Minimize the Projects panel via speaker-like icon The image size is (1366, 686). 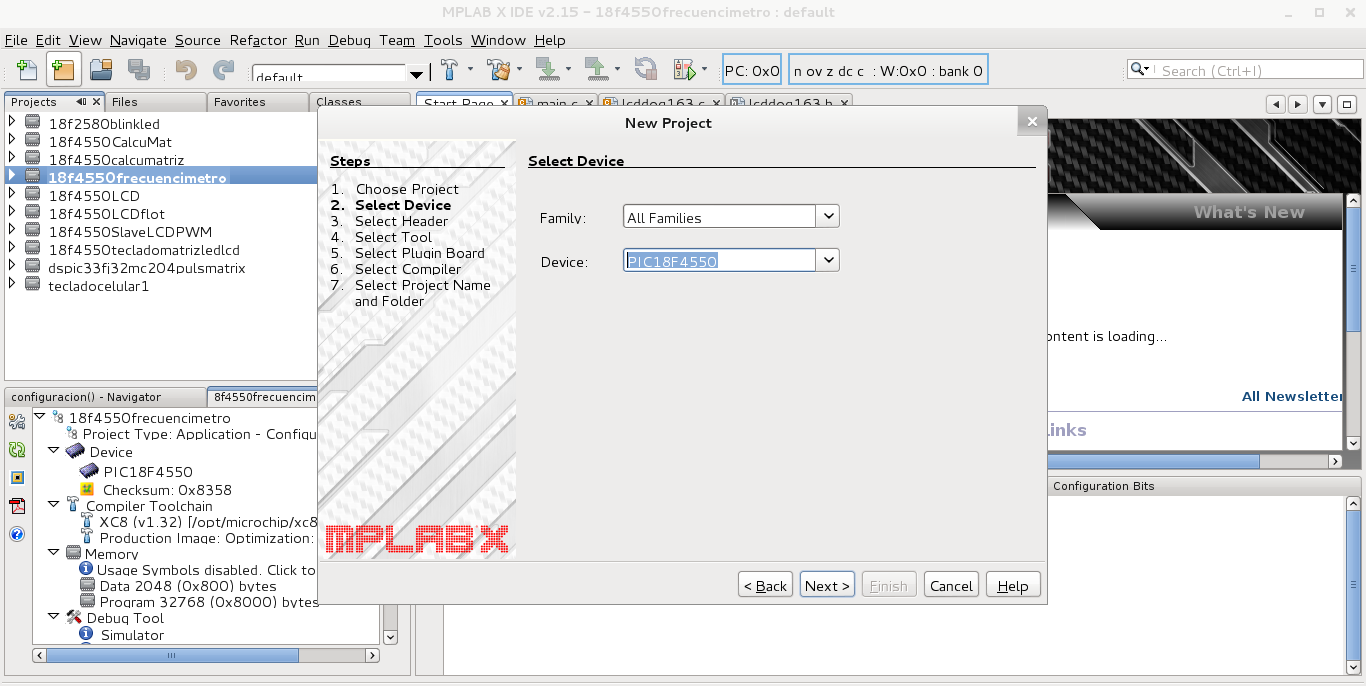coord(80,102)
